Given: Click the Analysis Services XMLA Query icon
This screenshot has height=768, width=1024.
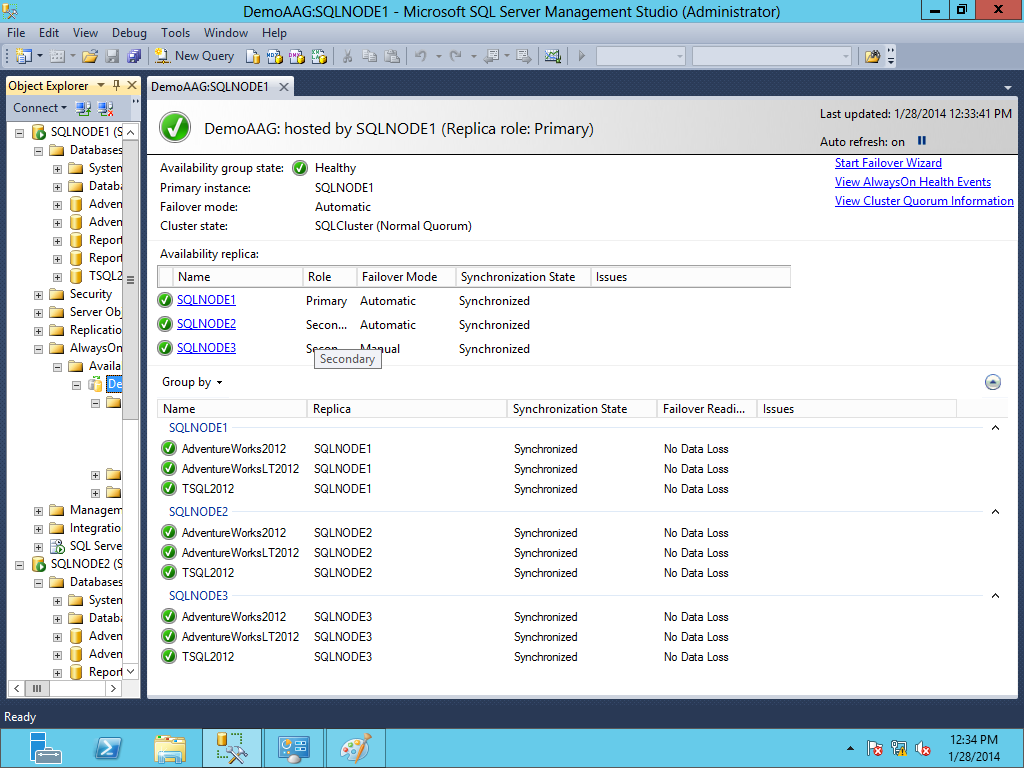Looking at the screenshot, I should click(x=319, y=56).
